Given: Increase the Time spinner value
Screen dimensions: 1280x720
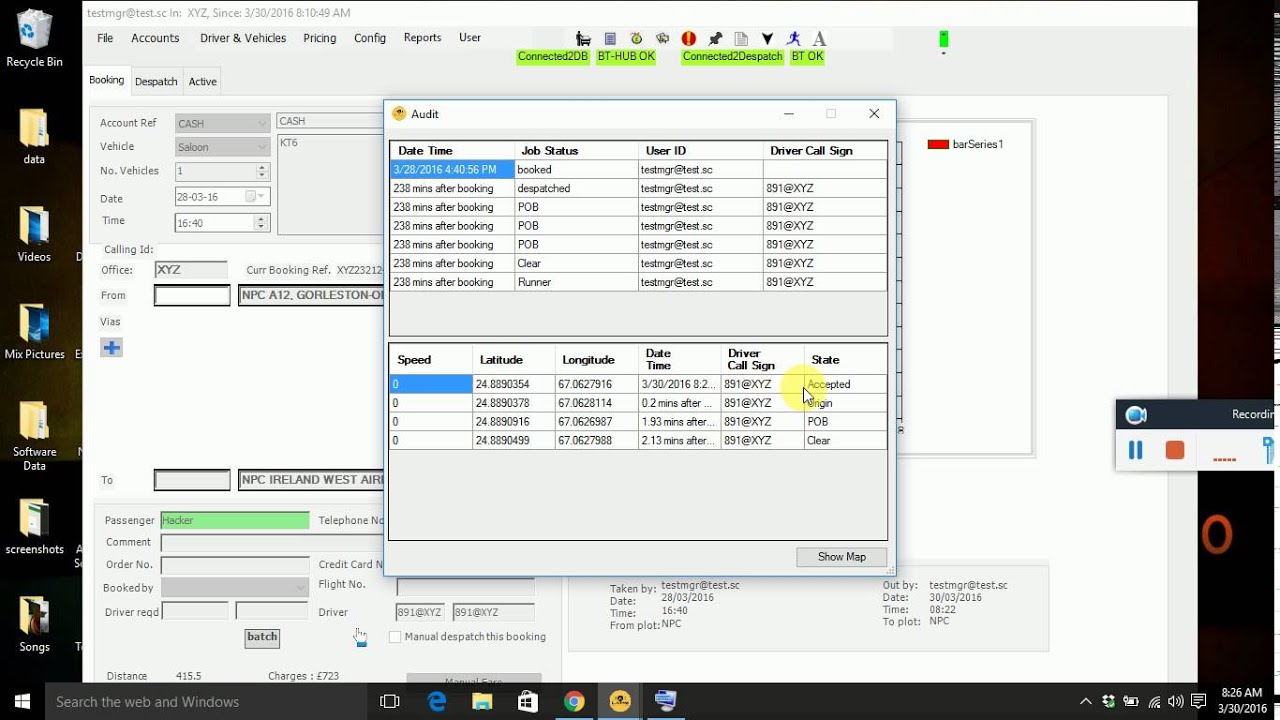Looking at the screenshot, I should click(262, 218).
